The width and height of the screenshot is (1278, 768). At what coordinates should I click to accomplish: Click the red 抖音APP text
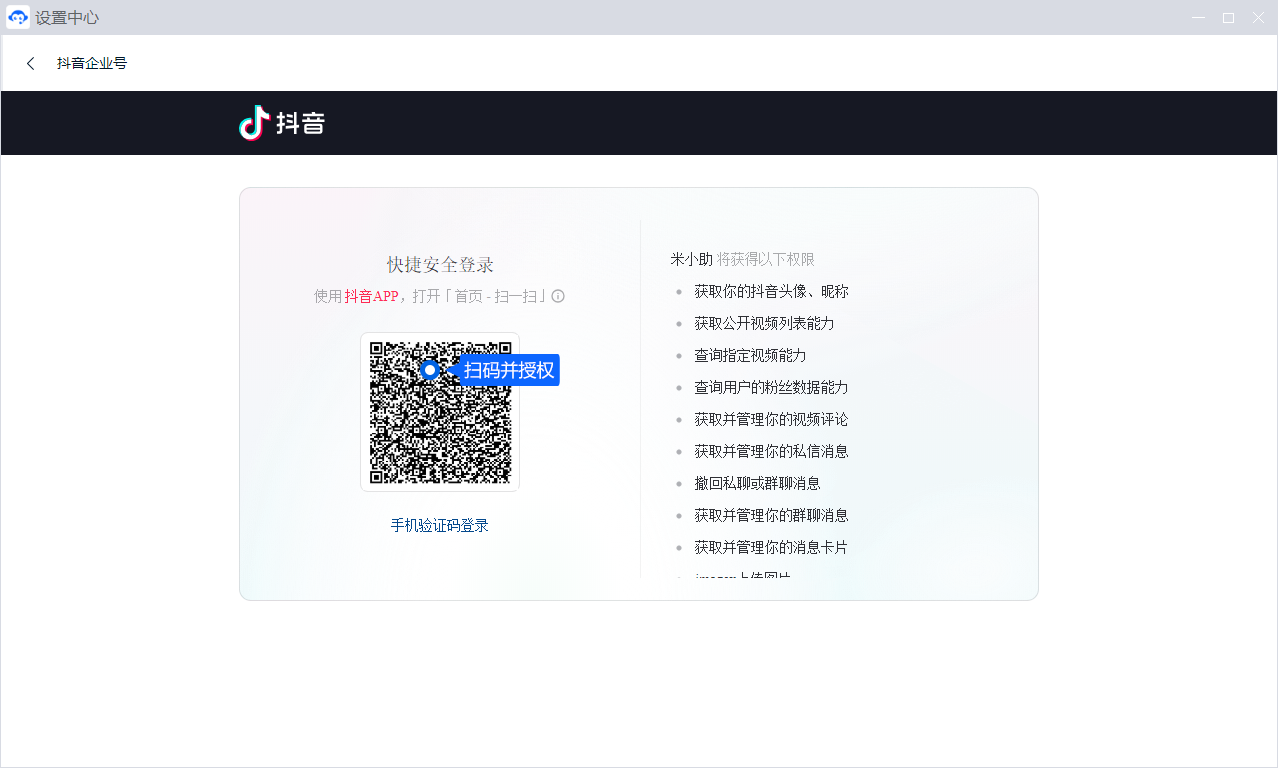coord(371,296)
